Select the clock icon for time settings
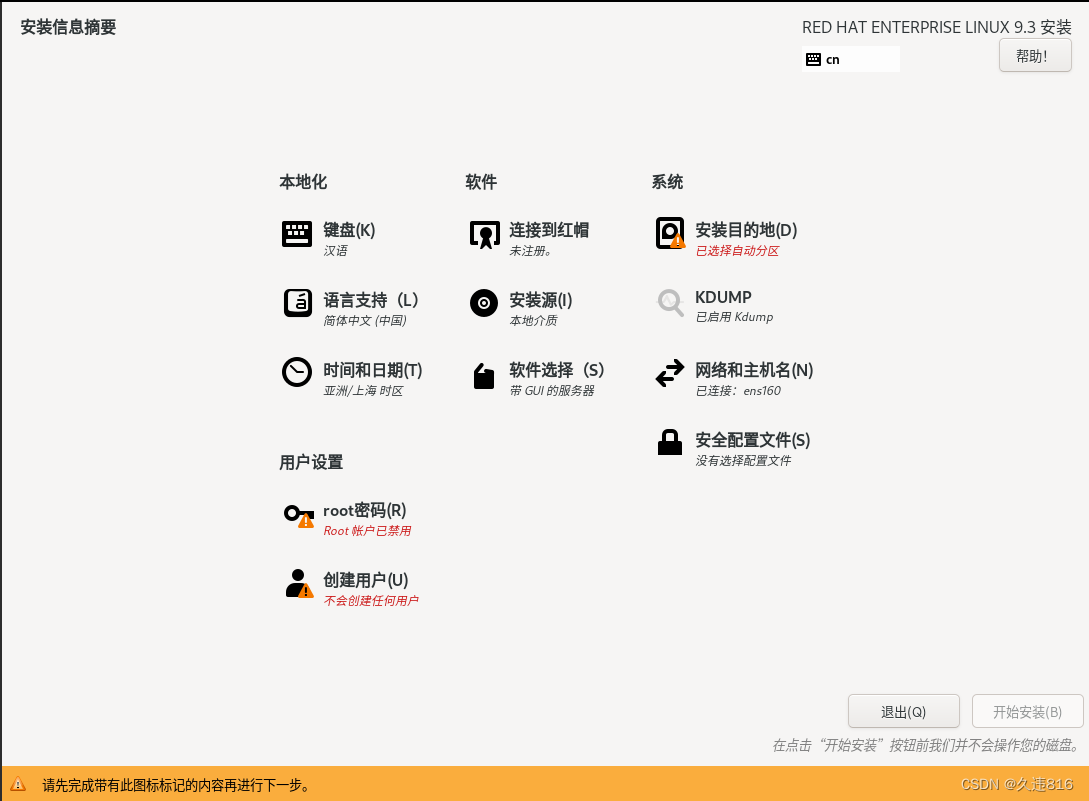This screenshot has height=801, width=1089. tap(297, 372)
